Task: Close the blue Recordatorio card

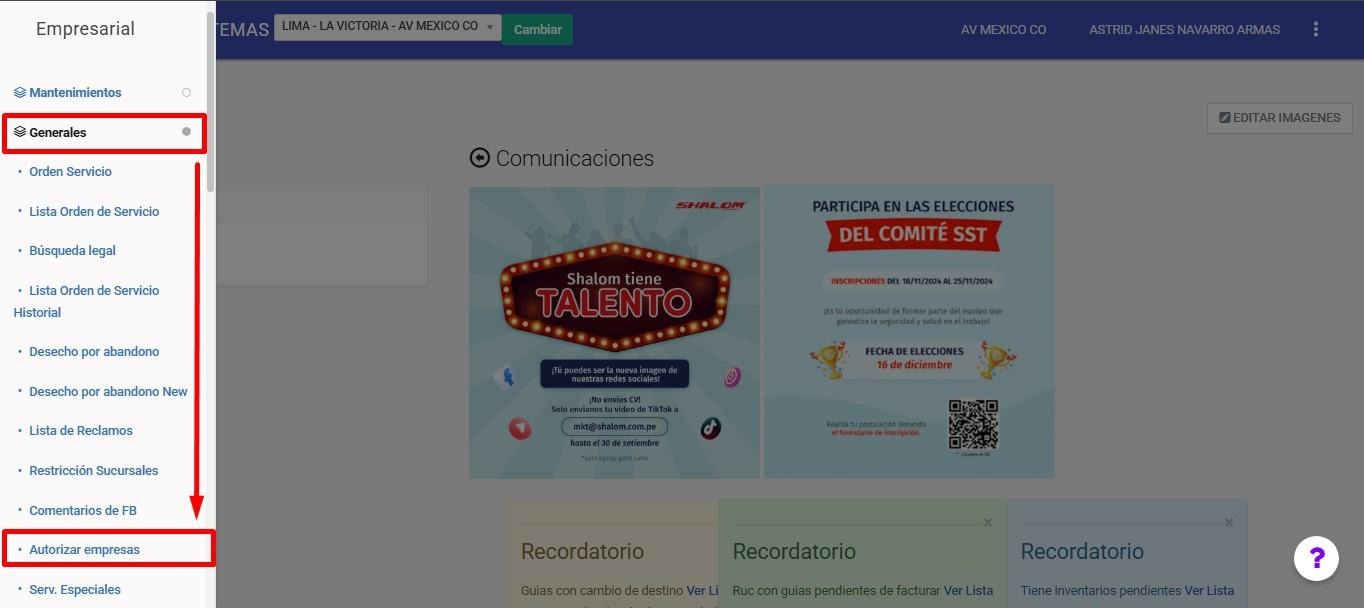Action: [x=1229, y=522]
